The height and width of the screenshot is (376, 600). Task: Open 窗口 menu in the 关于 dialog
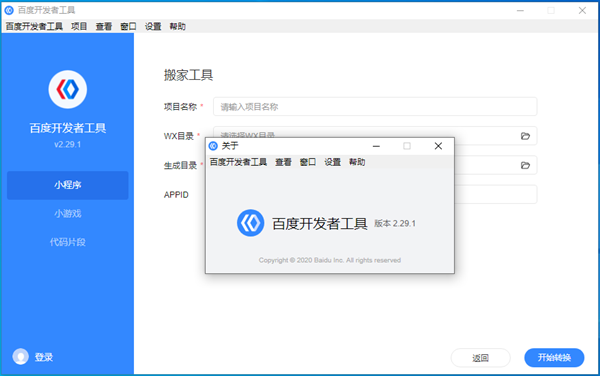pyautogui.click(x=308, y=162)
